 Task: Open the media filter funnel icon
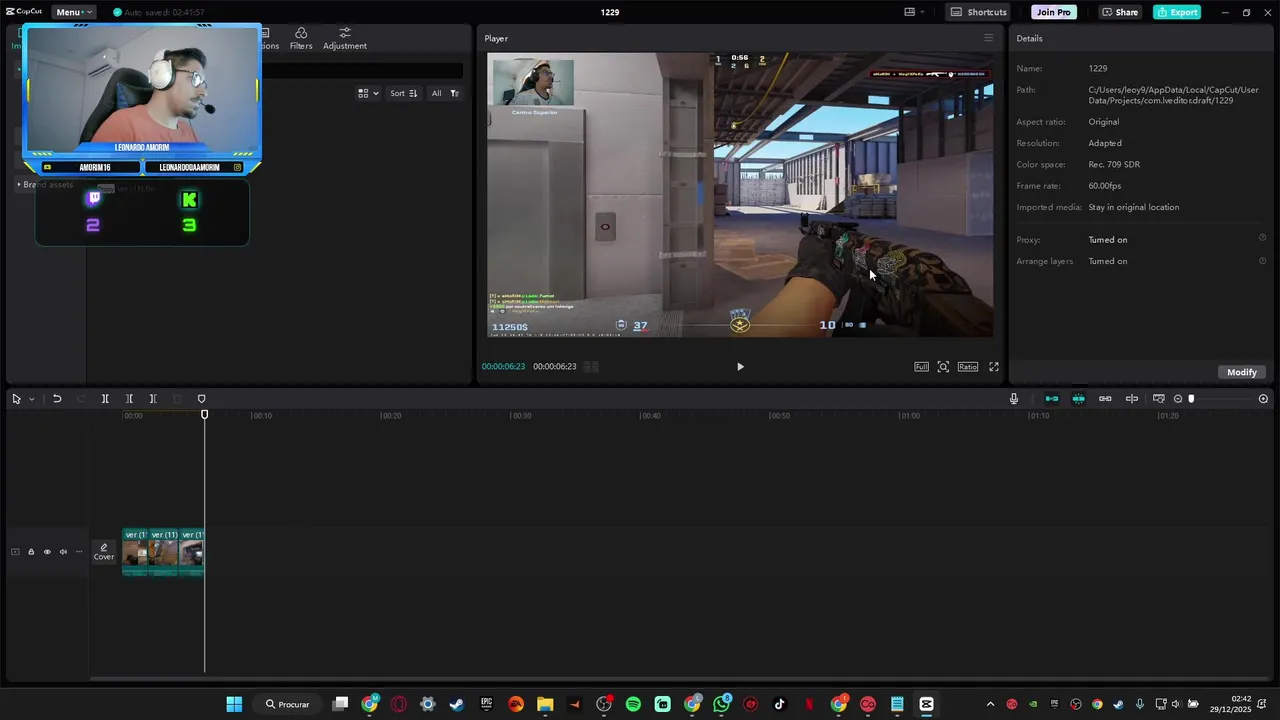point(454,93)
